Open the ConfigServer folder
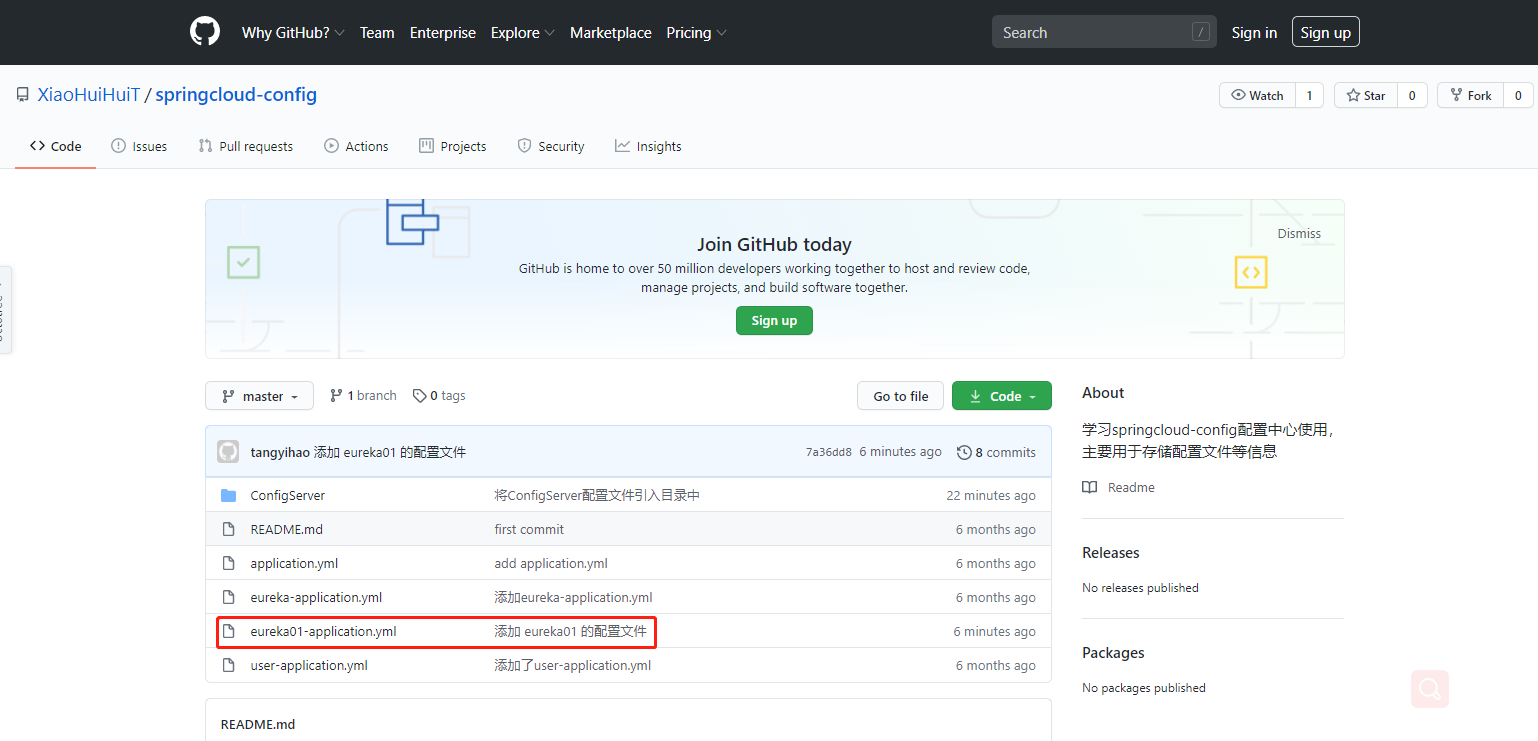 288,495
